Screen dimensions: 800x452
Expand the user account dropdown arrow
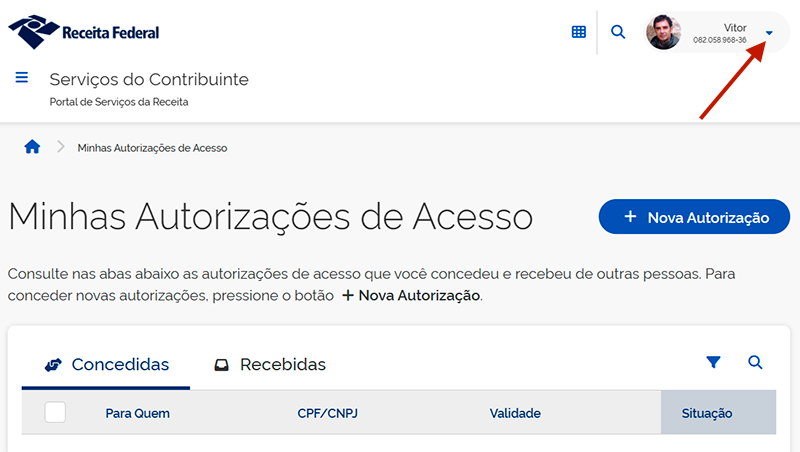(x=769, y=33)
